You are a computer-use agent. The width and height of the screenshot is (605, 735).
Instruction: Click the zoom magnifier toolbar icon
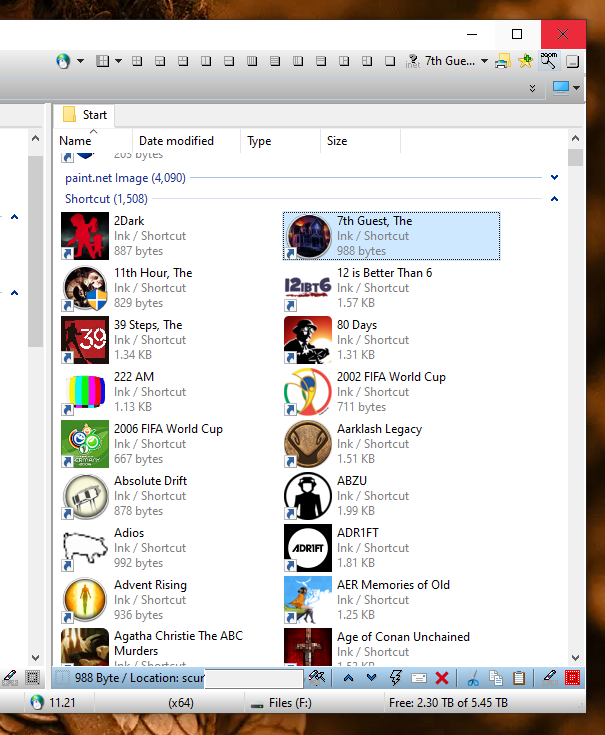click(549, 61)
